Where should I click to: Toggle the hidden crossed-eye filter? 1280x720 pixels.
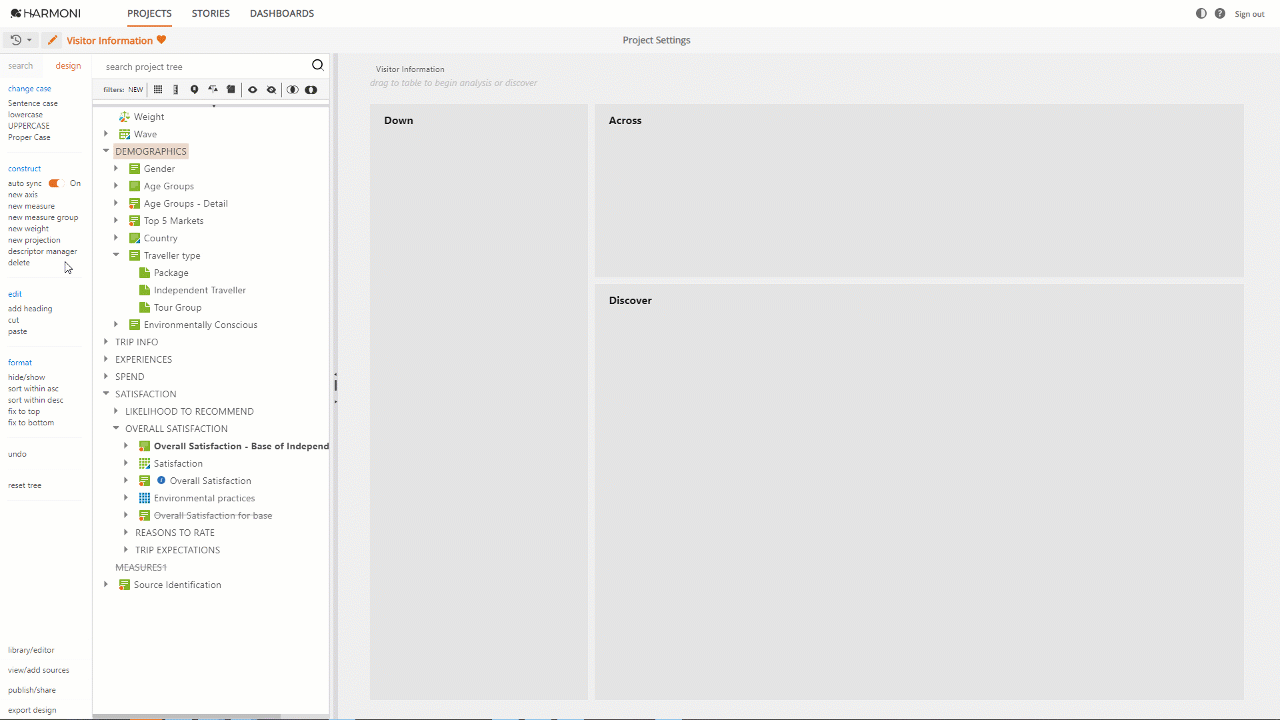(271, 90)
